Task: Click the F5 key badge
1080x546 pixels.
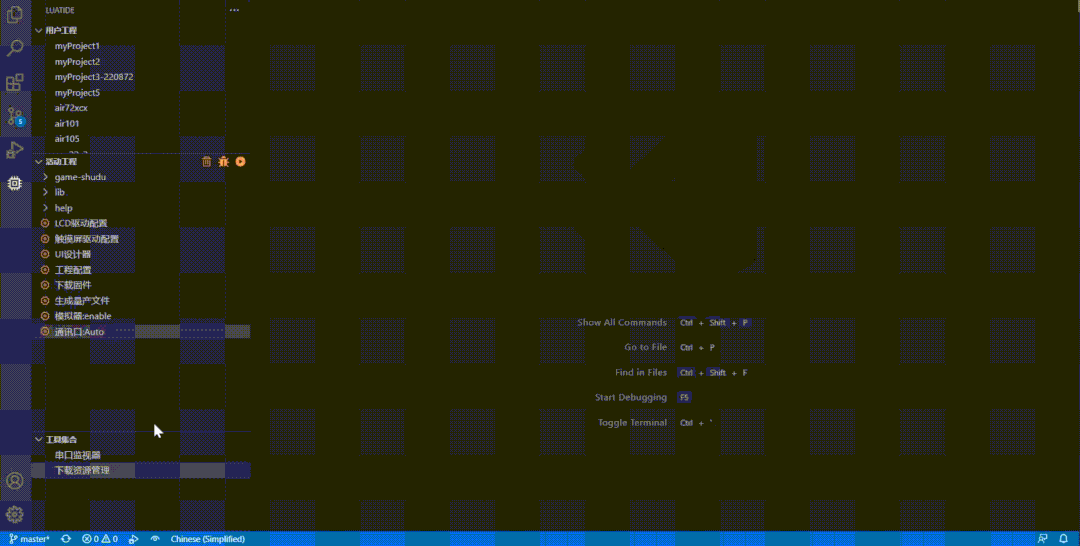Action: point(684,397)
